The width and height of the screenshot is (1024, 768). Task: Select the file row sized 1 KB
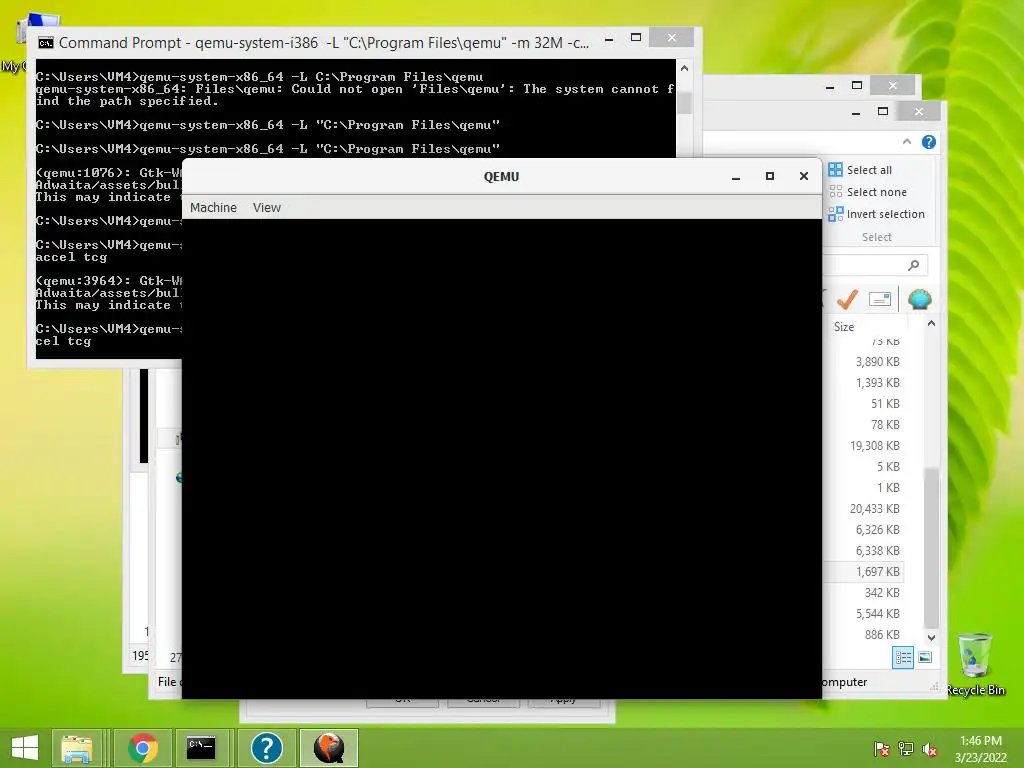[x=864, y=487]
